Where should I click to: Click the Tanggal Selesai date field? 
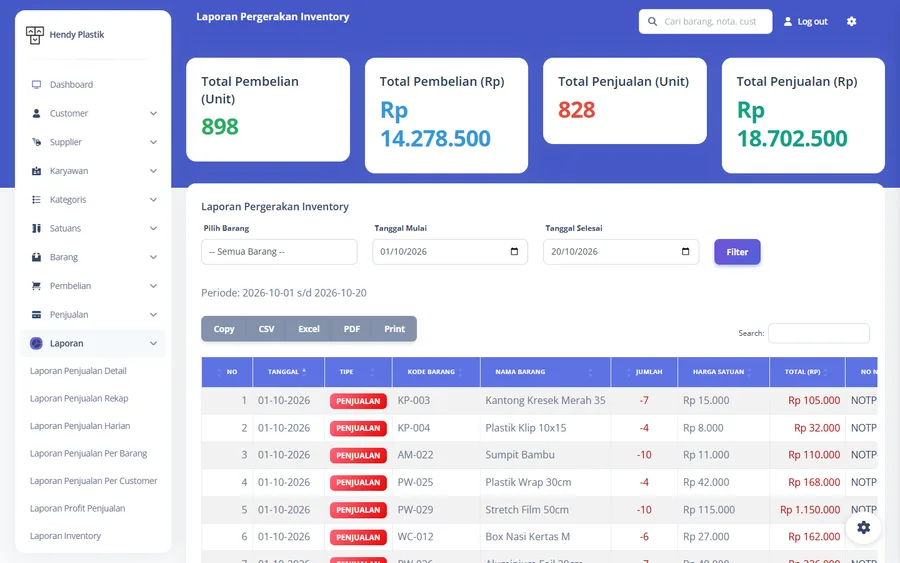click(621, 252)
